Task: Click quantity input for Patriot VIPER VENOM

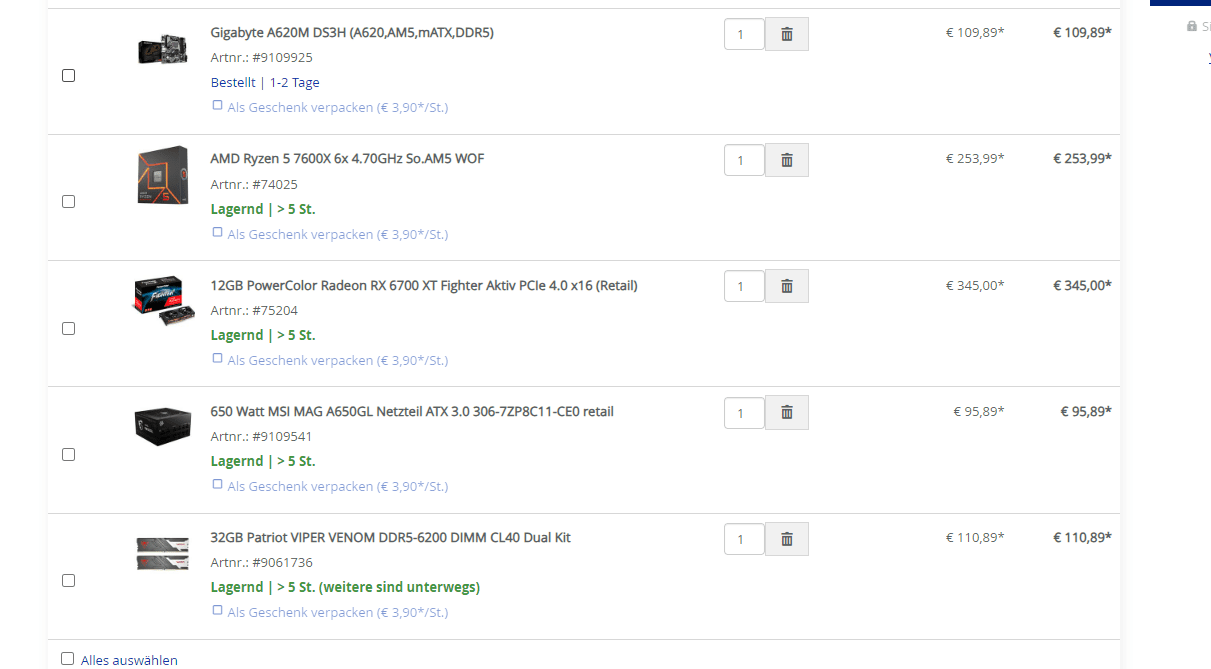Action: coord(744,538)
